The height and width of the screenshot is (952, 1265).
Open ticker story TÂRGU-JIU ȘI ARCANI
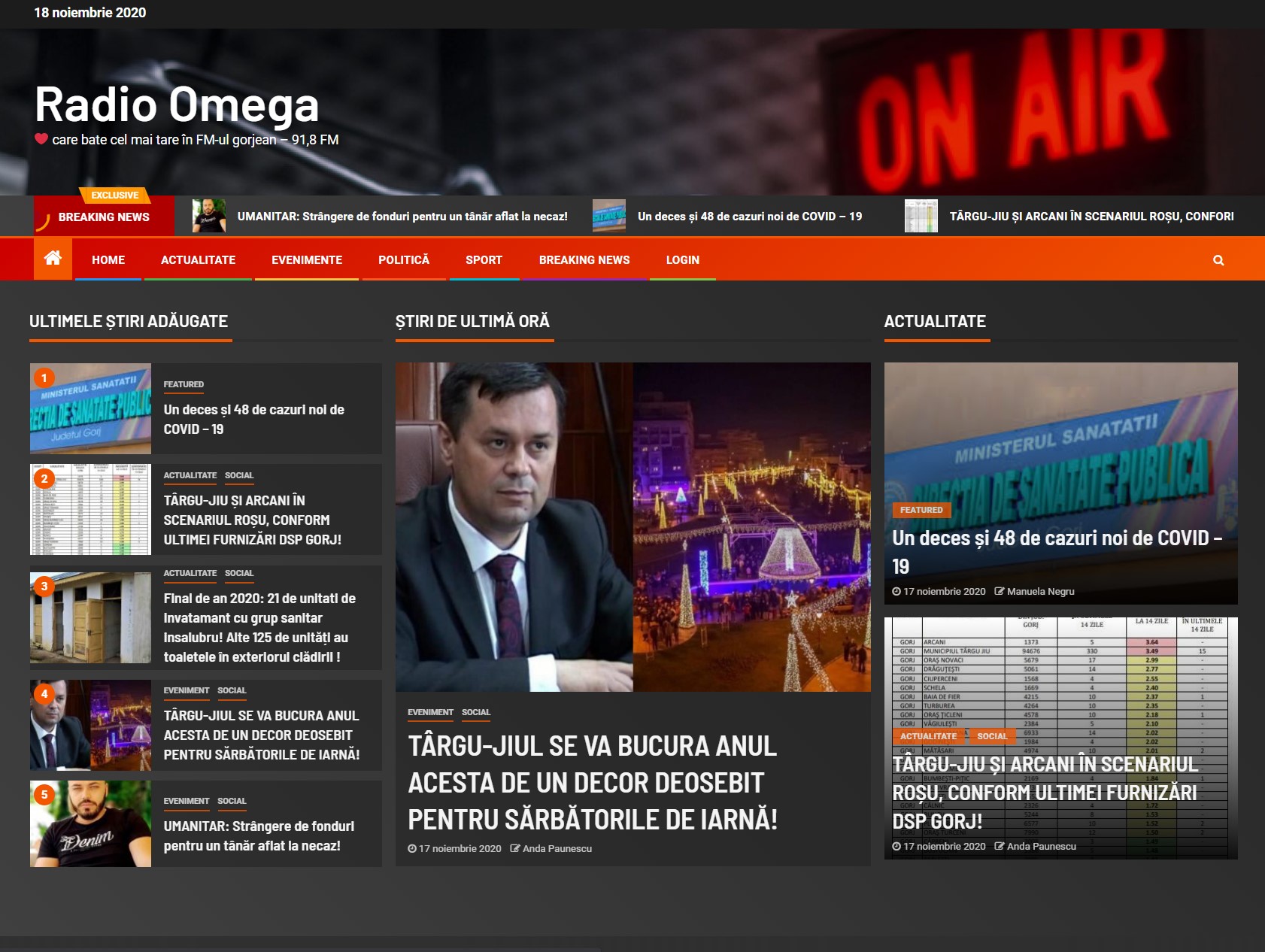tap(1091, 216)
